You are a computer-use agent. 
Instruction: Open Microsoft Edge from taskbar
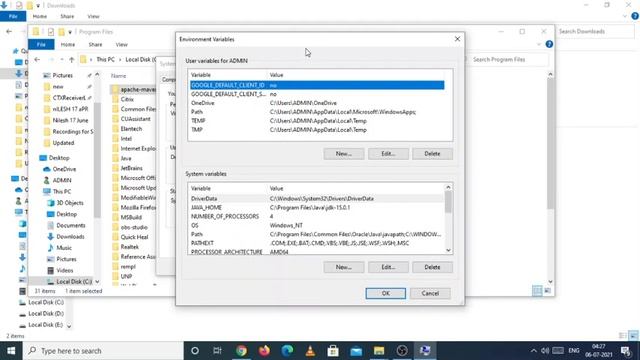(x=287, y=351)
